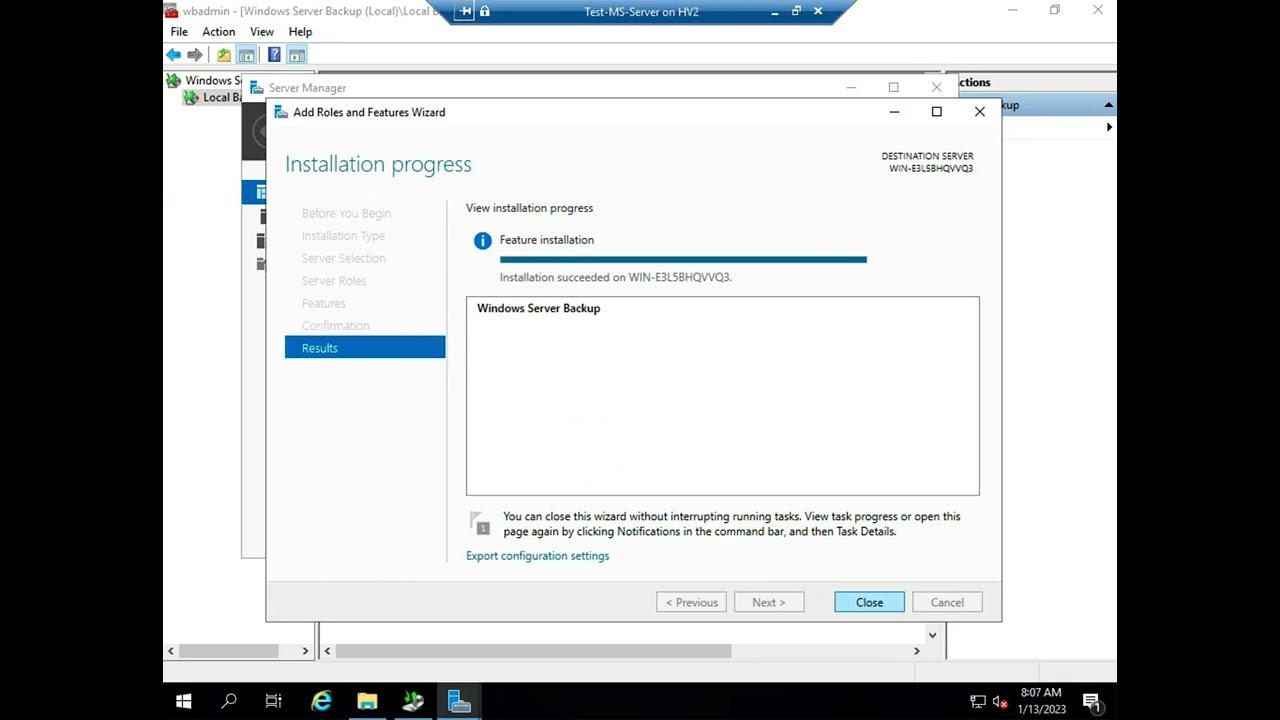Image resolution: width=1280 pixels, height=720 pixels.
Task: Minimize the Test-MS-Server connection bar
Action: coord(775,11)
